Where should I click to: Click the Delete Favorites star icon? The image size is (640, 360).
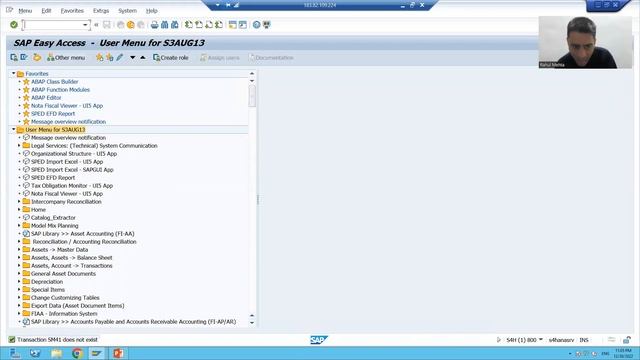point(109,58)
